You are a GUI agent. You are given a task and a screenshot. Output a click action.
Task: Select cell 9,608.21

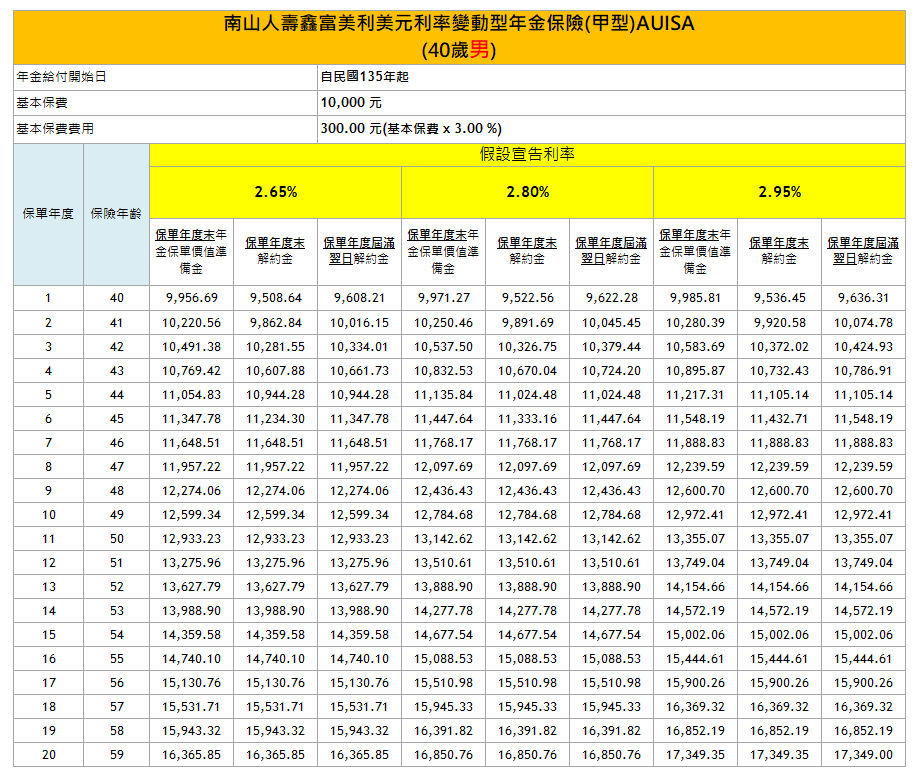tap(360, 298)
